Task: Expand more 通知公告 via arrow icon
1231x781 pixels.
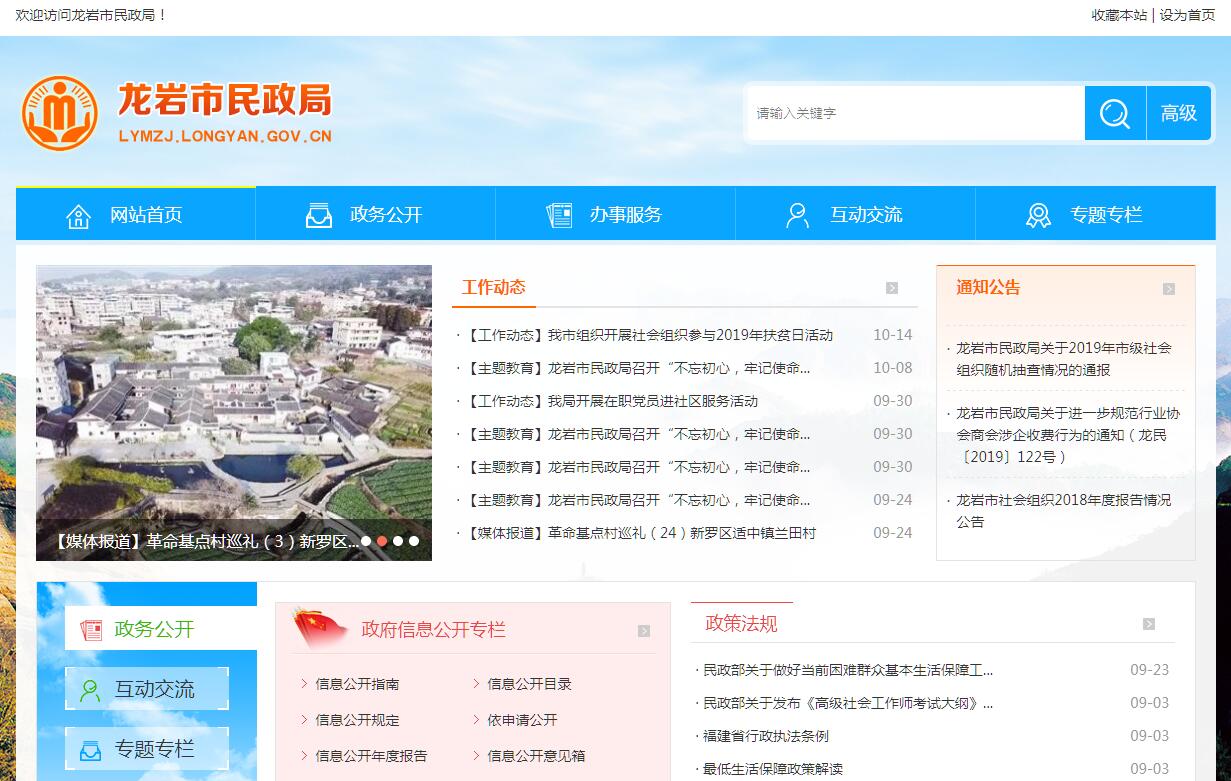Action: [1169, 289]
